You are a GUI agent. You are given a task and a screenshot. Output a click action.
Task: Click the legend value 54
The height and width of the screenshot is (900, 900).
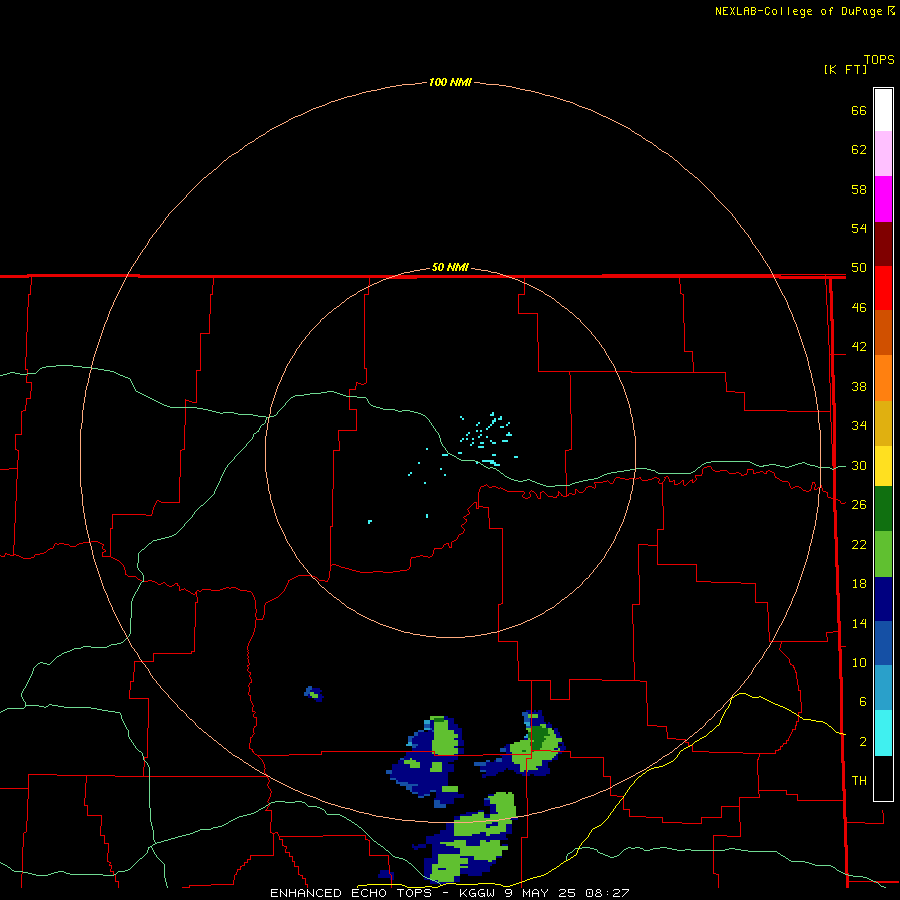tap(859, 228)
